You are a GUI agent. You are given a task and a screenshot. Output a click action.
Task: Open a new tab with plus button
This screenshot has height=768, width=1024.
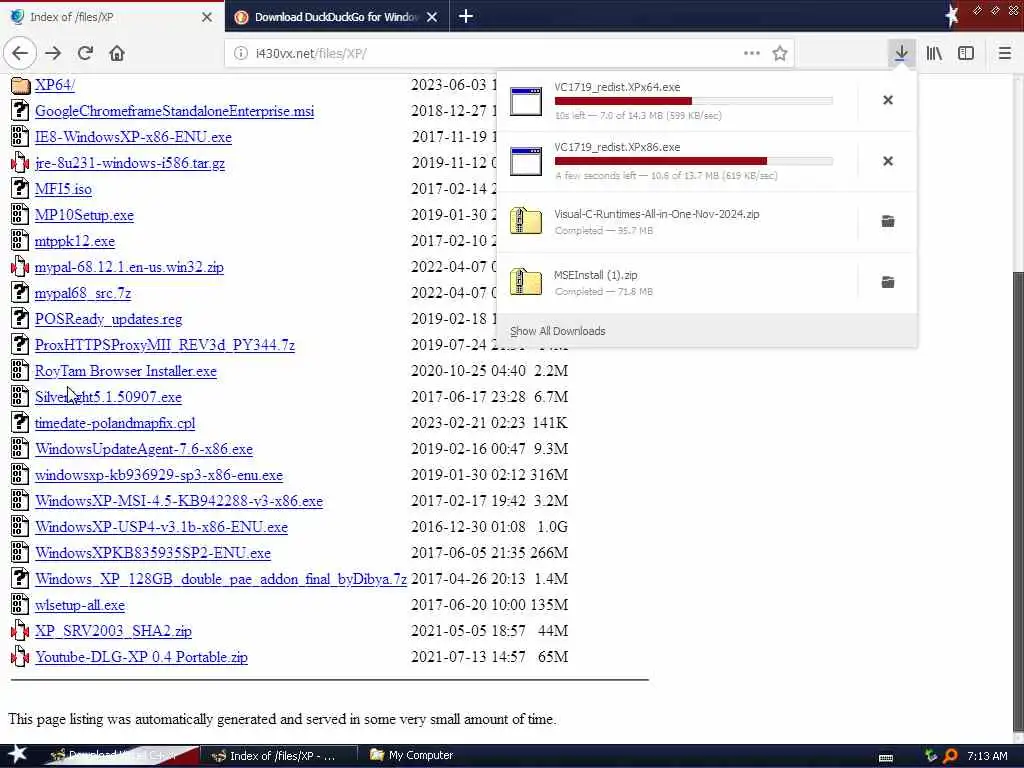pos(466,16)
